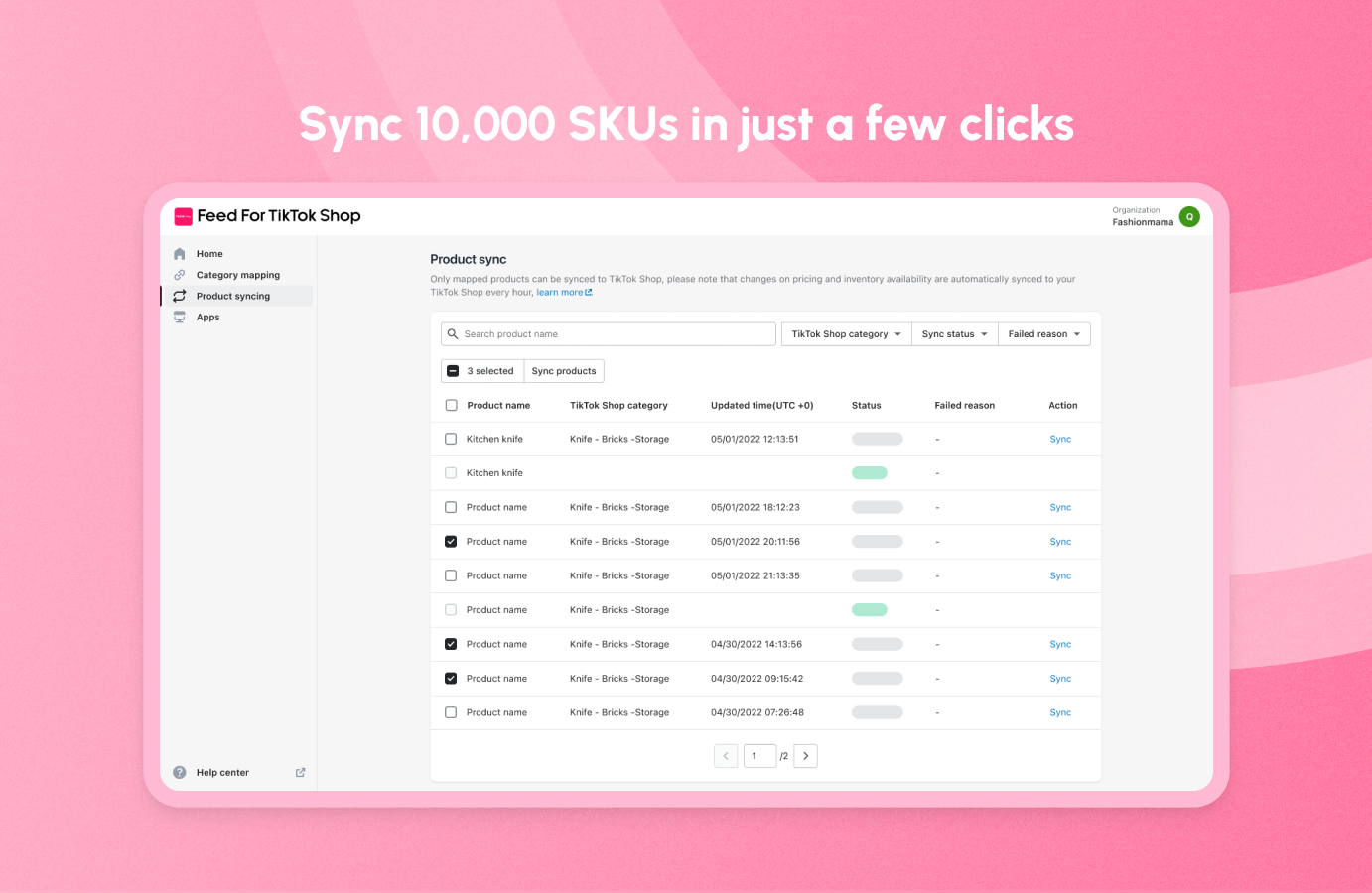Screen dimensions: 1372x893
Task: Check the product row updated 05/01/2022 21:13:35
Action: 451,575
